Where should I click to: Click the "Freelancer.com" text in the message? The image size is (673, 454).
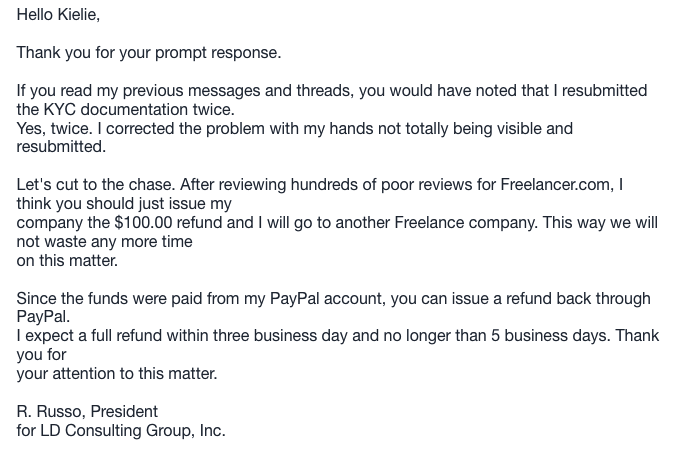(x=557, y=185)
